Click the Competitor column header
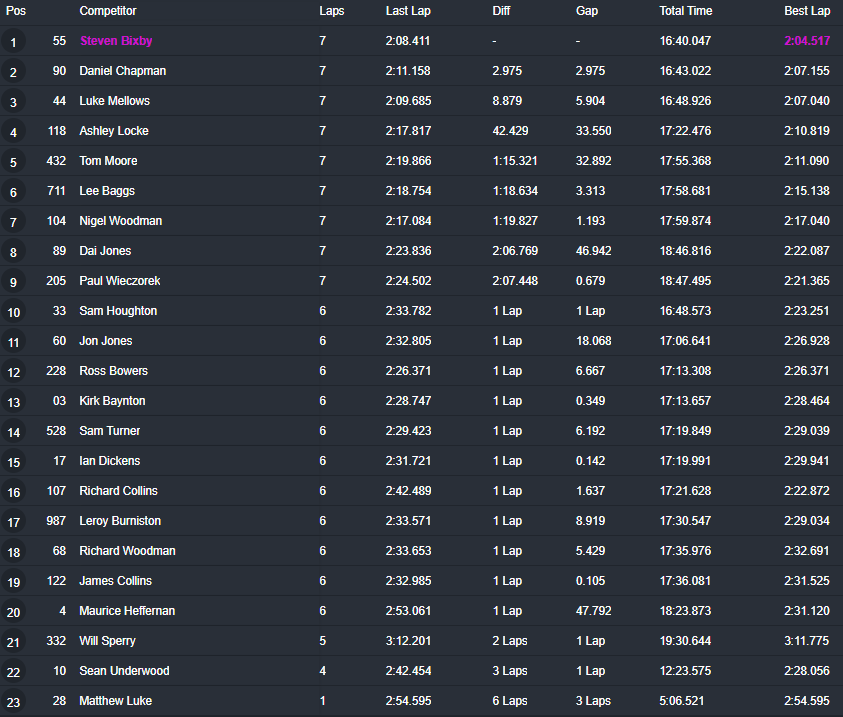The image size is (843, 717). coord(108,11)
